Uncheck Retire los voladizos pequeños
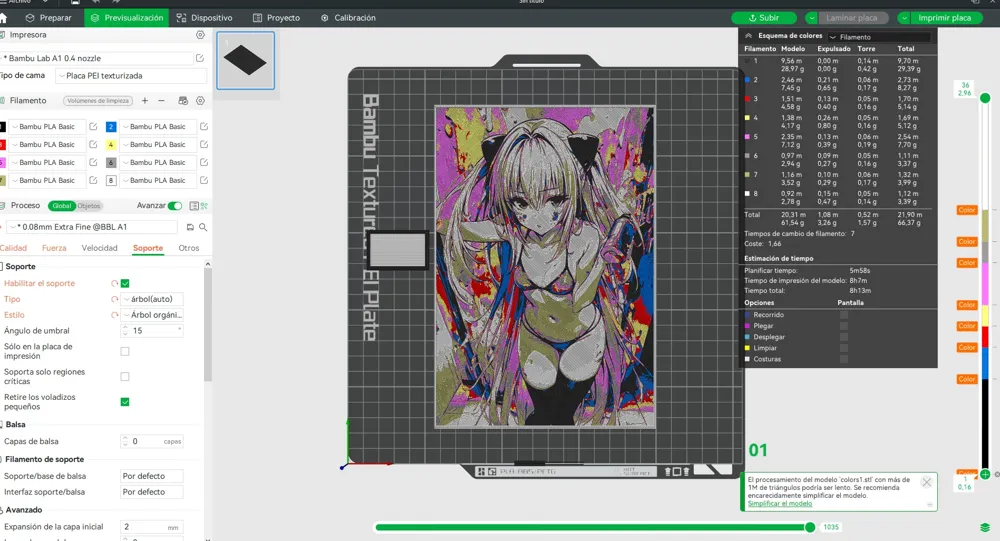Image resolution: width=1000 pixels, height=541 pixels. tap(125, 402)
